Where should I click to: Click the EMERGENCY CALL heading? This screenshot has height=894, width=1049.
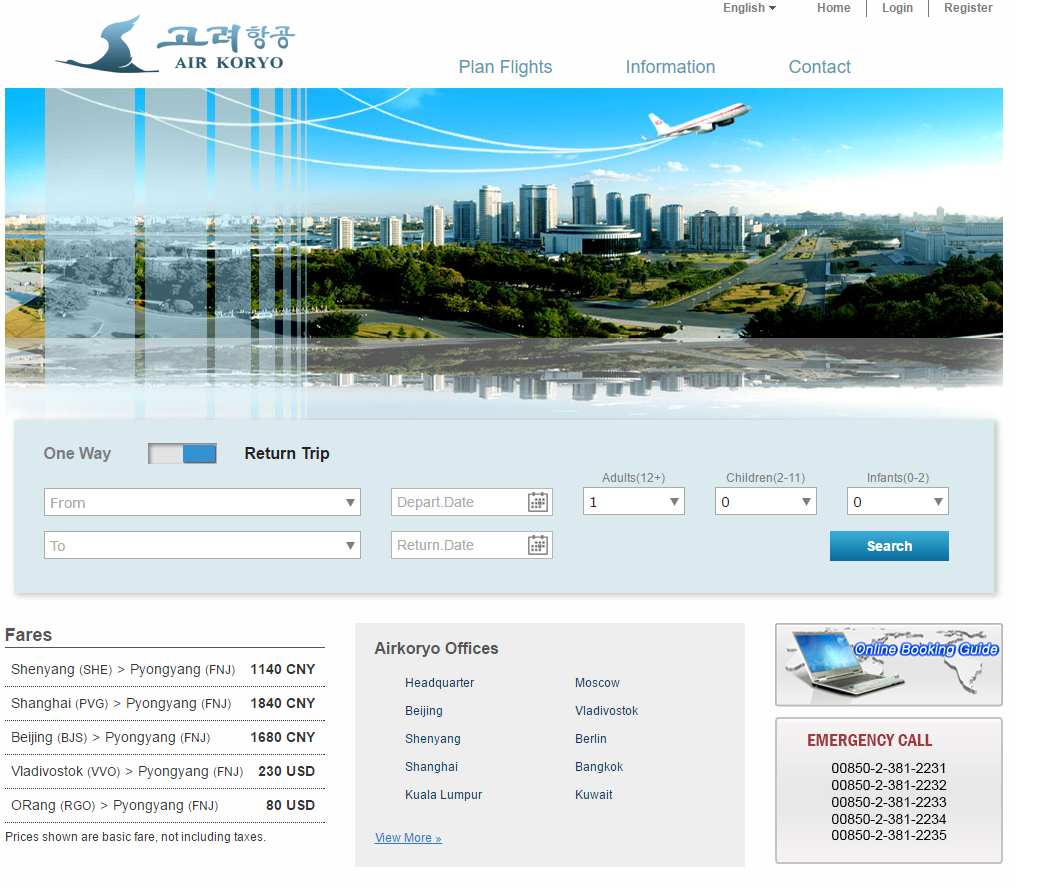[x=870, y=740]
